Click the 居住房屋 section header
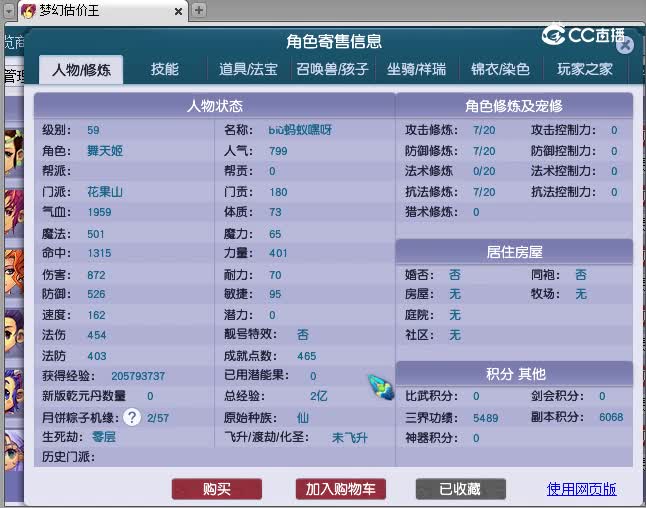The image size is (646, 508). pos(514,252)
